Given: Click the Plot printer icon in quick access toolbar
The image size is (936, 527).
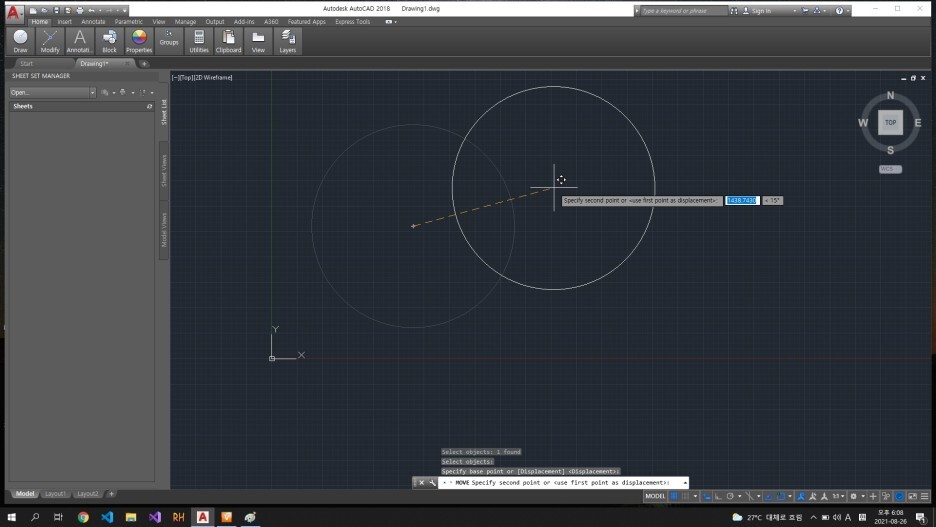Looking at the screenshot, I should click(x=79, y=10).
